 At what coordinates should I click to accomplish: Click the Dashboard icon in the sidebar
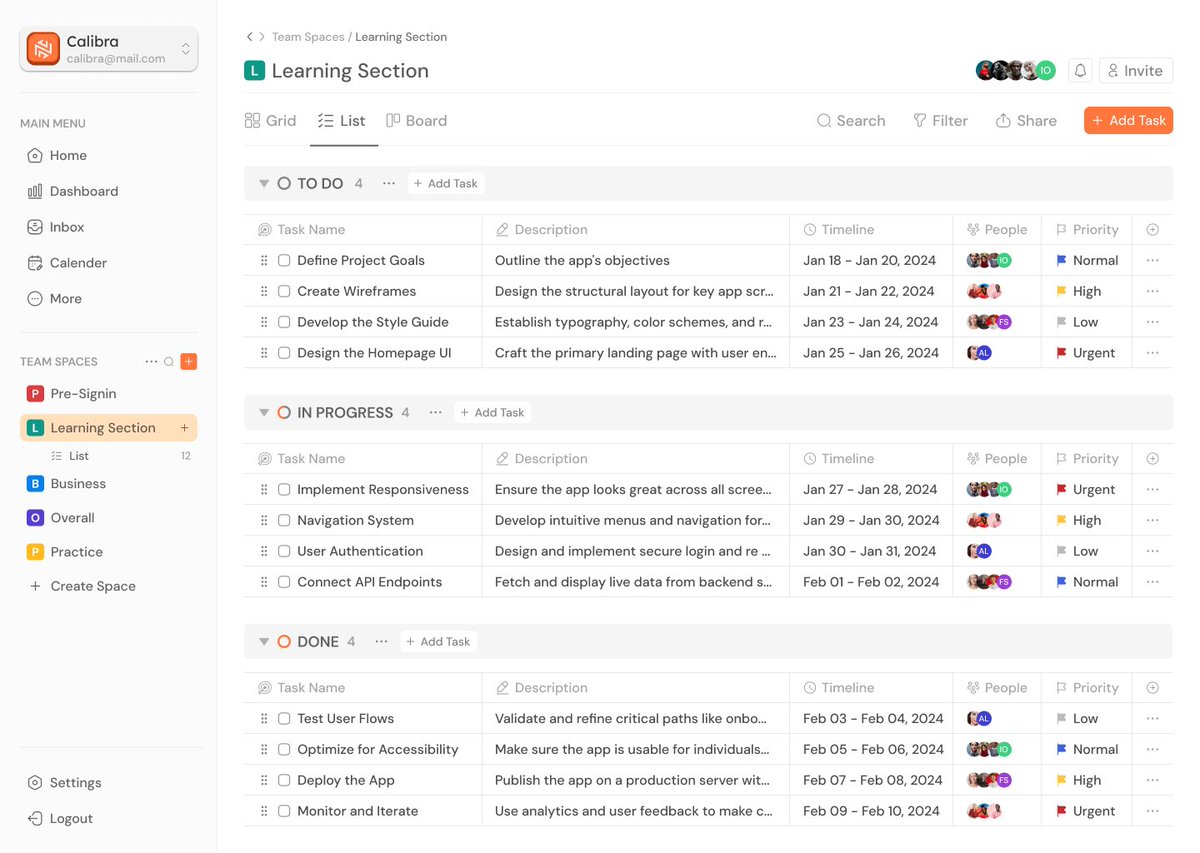point(36,191)
